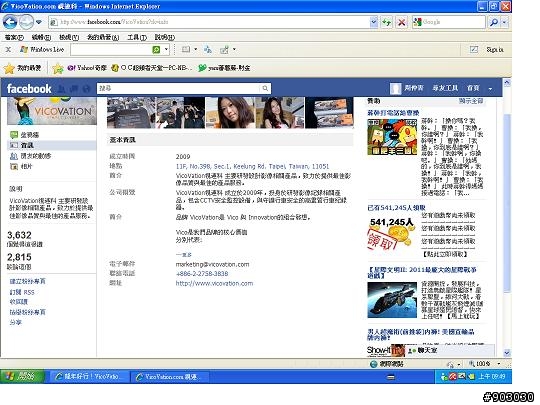This screenshot has height=405, width=540.
Task: Click the page scrollbar up arrow
Action: click(x=507, y=83)
